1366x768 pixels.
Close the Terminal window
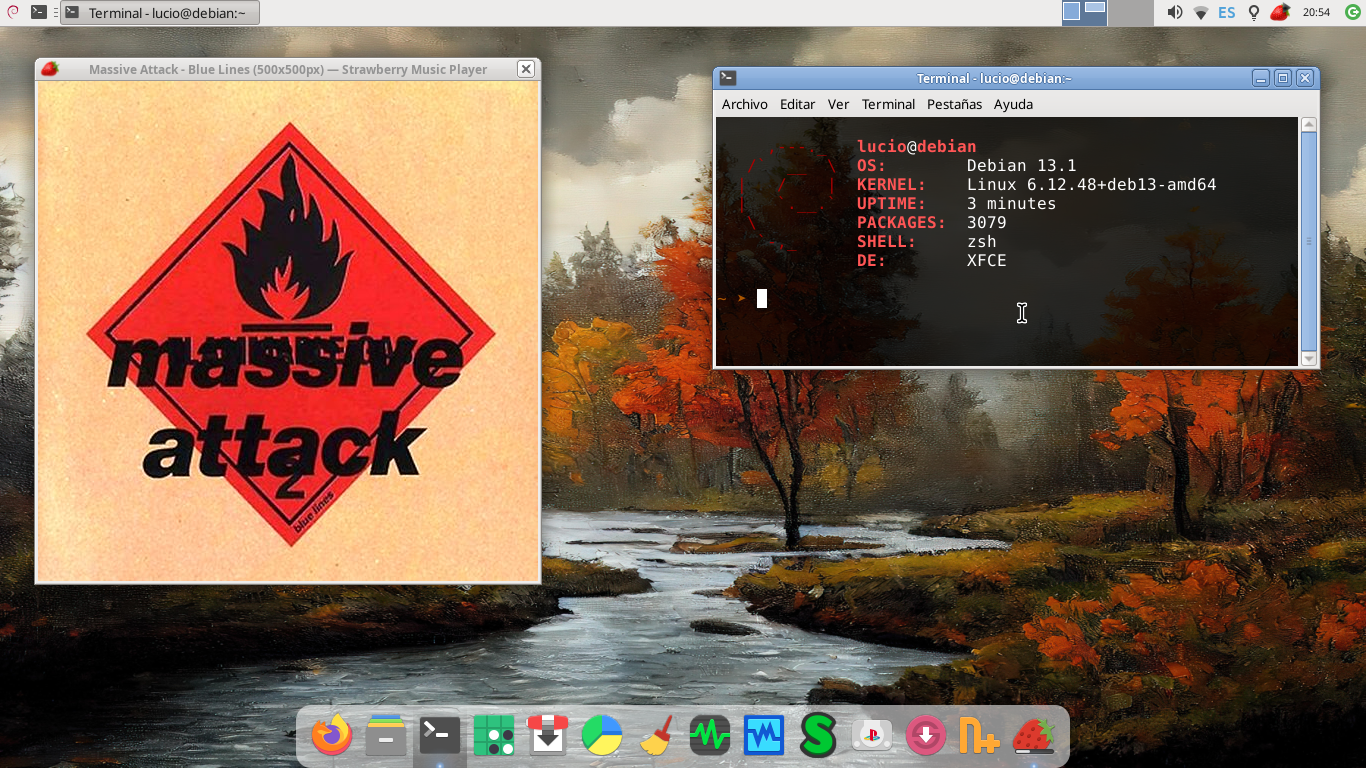1305,78
